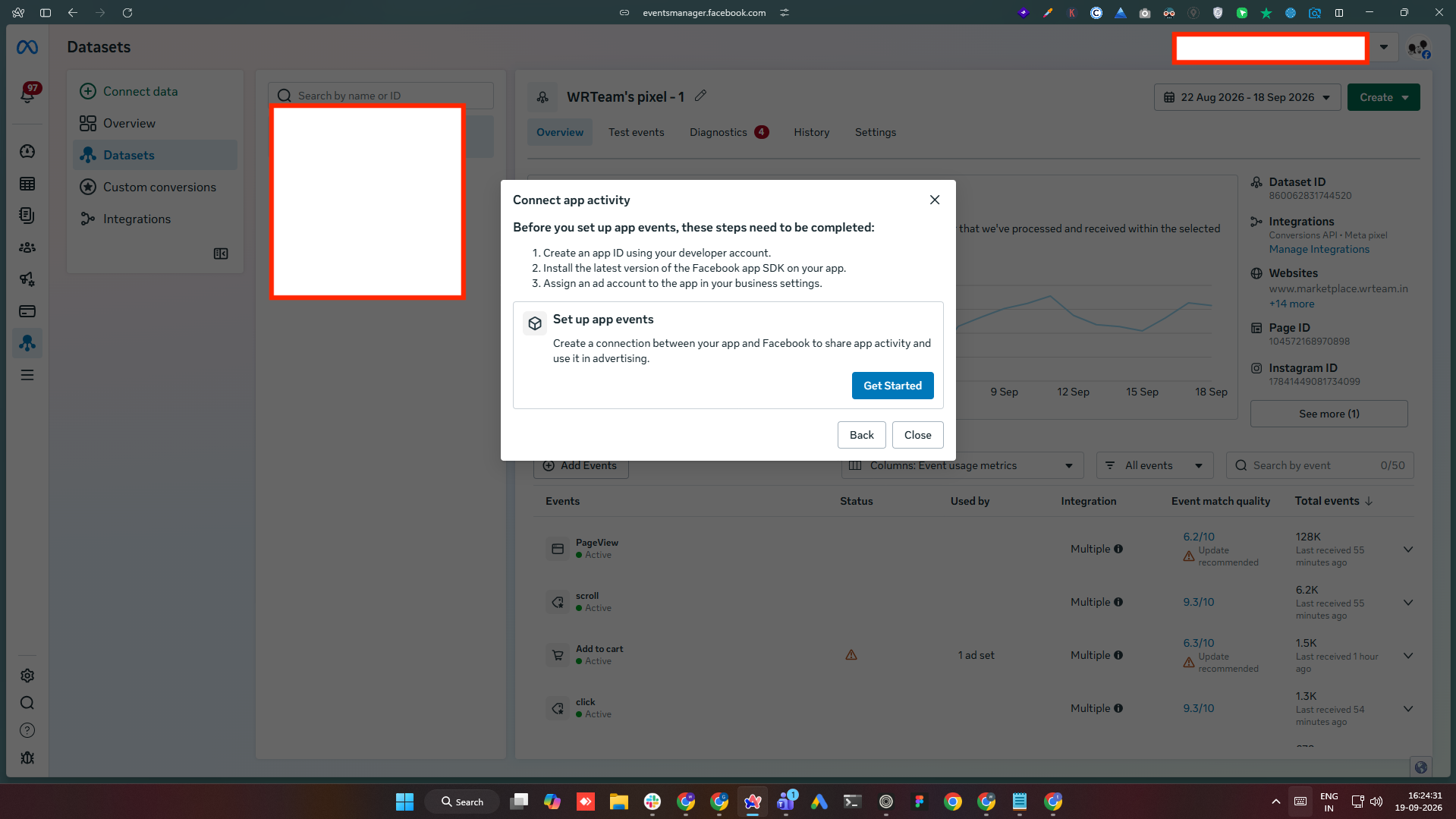Click the profile avatar icon
The image size is (1456, 819).
[x=1418, y=49]
